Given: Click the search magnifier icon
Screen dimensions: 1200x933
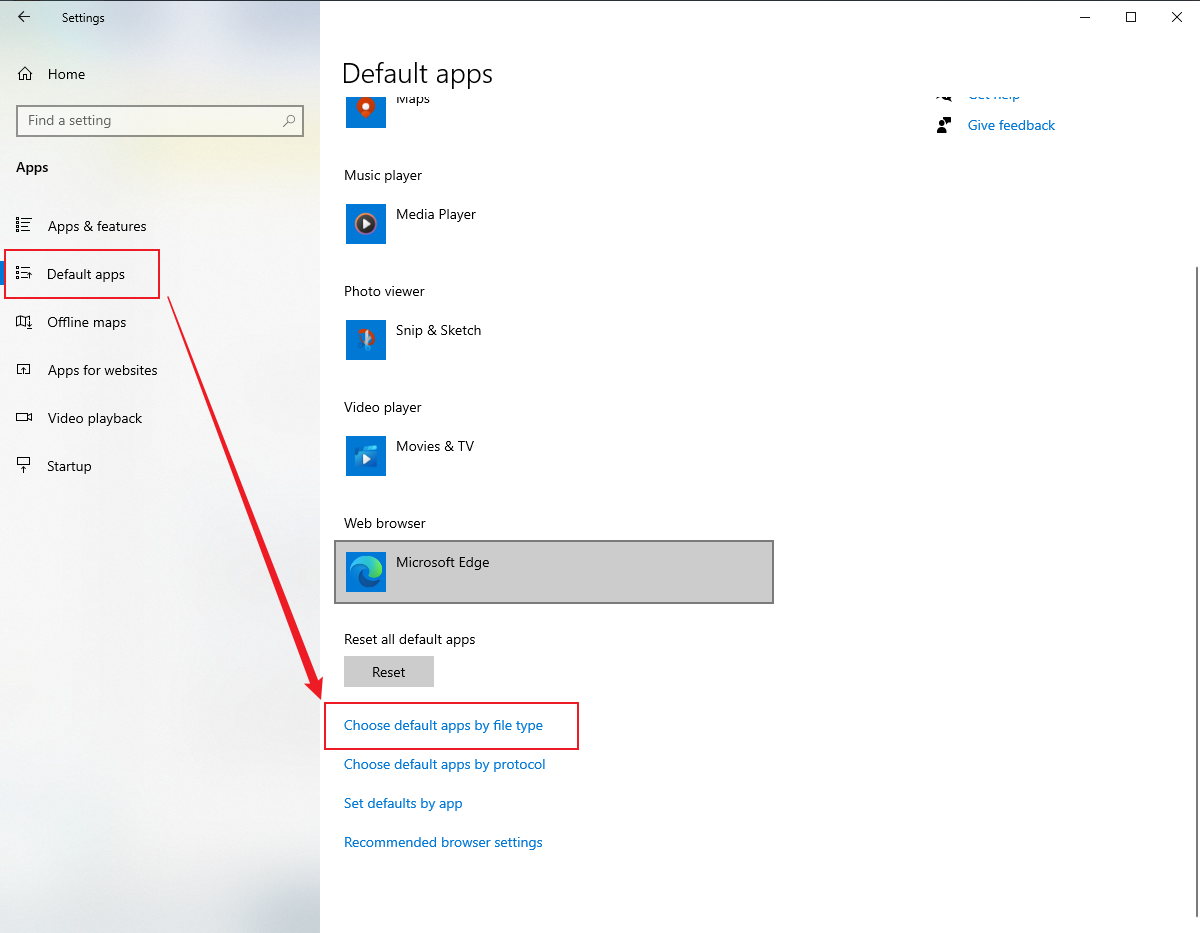Looking at the screenshot, I should tap(289, 121).
